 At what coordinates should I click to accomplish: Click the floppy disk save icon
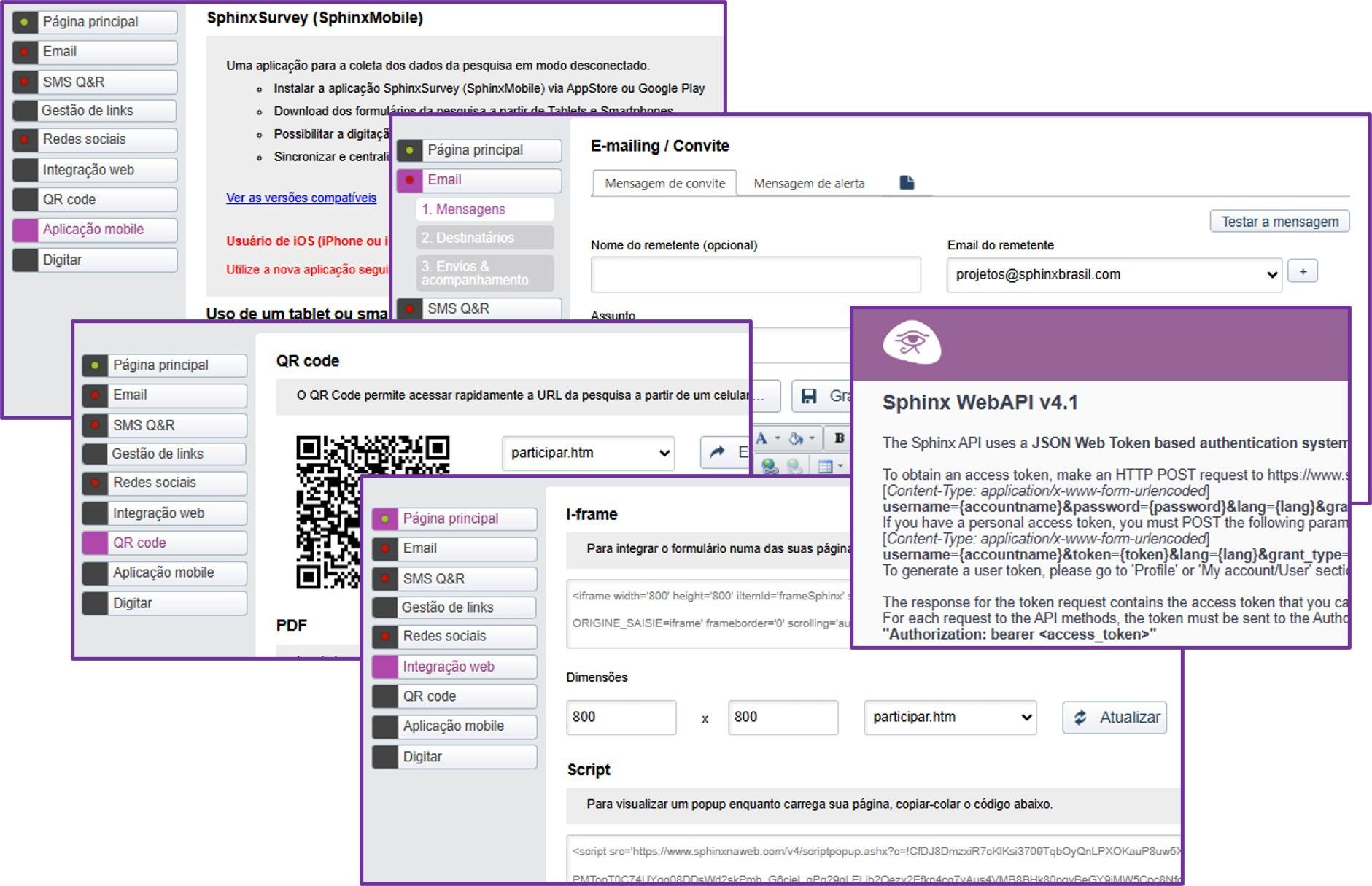pos(809,396)
